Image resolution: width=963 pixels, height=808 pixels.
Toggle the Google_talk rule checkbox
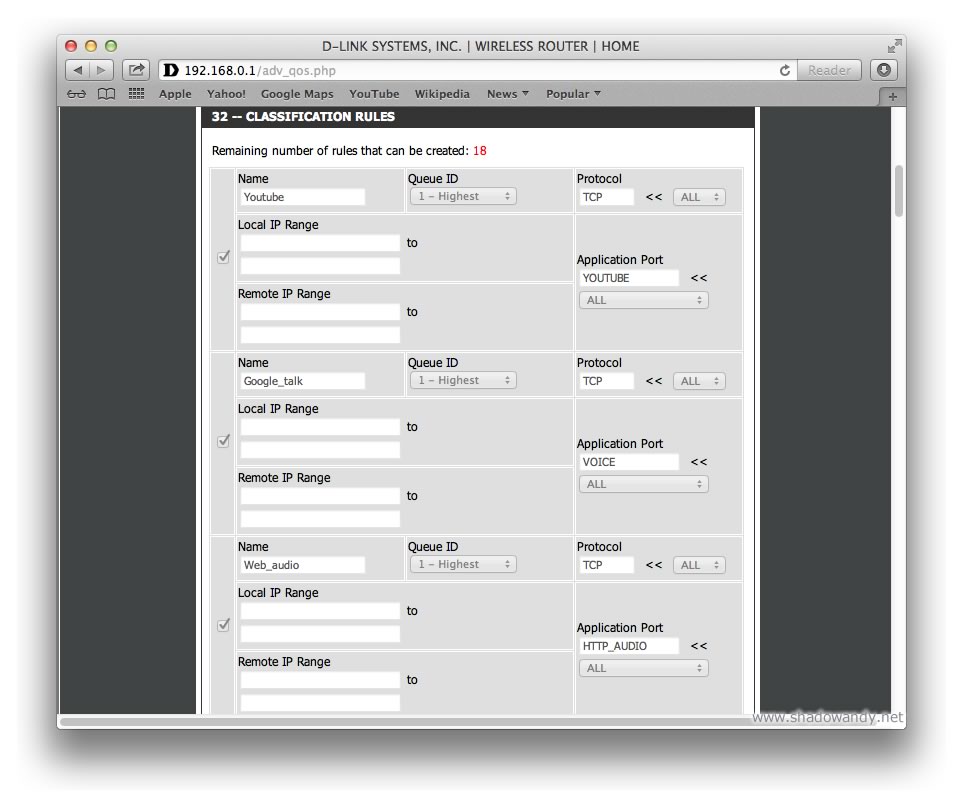(223, 441)
